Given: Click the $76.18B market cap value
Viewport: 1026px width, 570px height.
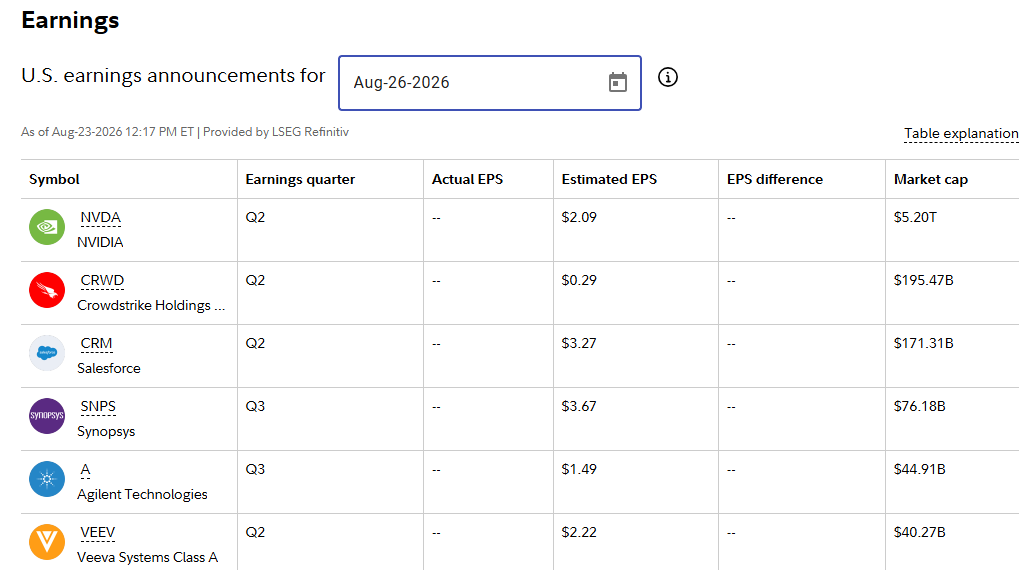Looking at the screenshot, I should [x=919, y=406].
